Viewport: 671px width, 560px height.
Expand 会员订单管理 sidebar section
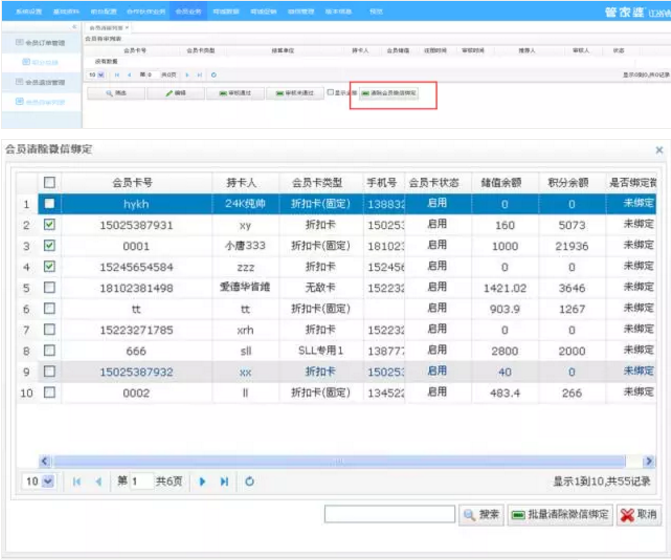pyautogui.click(x=41, y=43)
